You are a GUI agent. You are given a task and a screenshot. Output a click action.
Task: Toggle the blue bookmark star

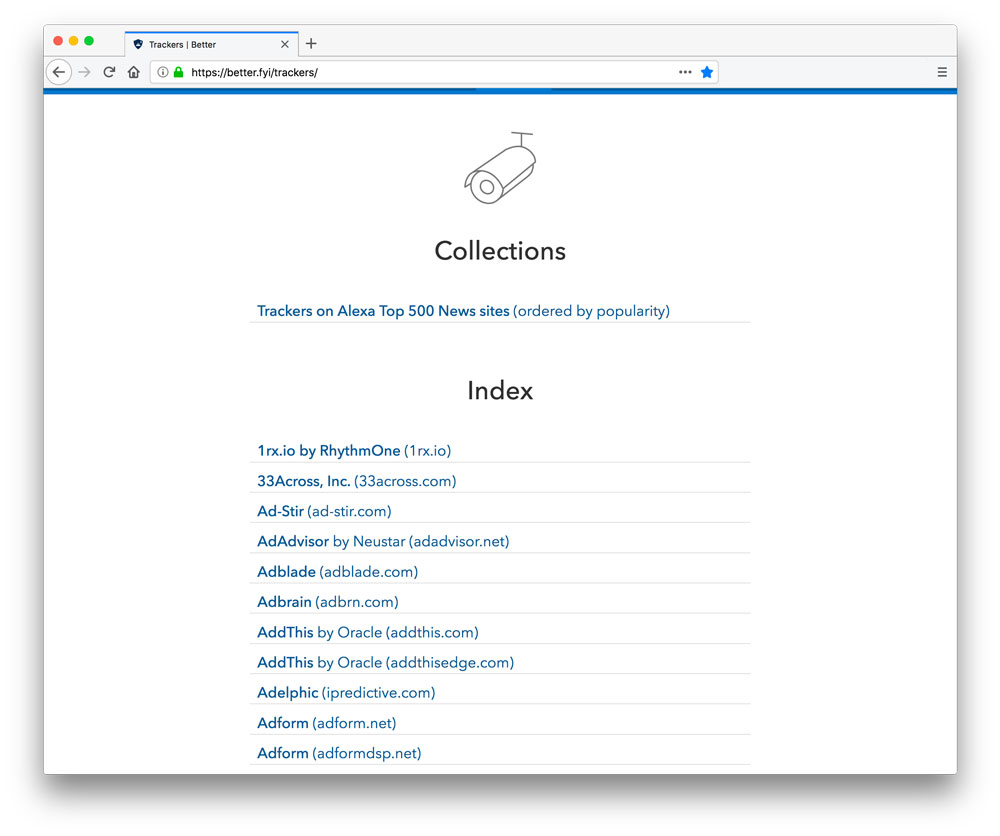[707, 72]
